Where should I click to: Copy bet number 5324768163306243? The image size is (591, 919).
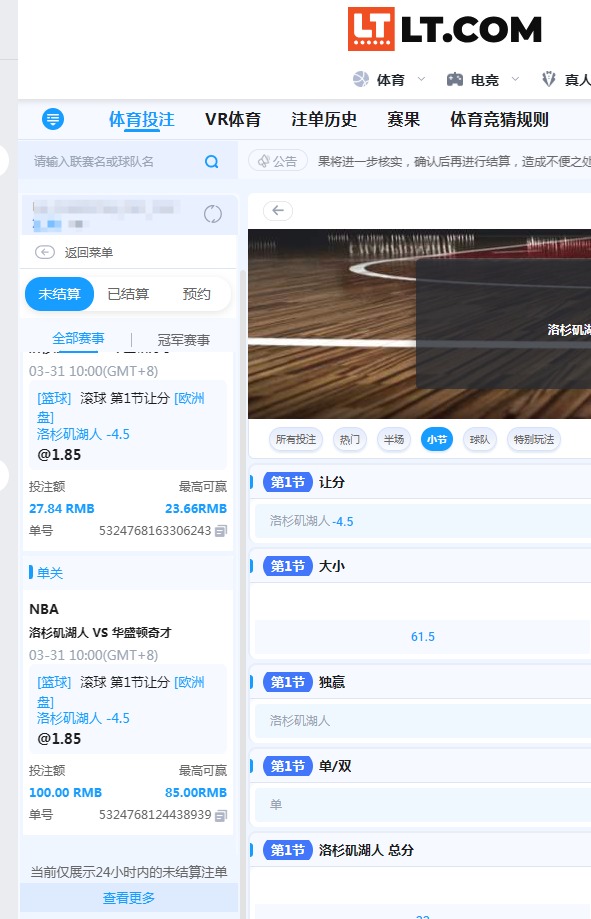point(220,531)
